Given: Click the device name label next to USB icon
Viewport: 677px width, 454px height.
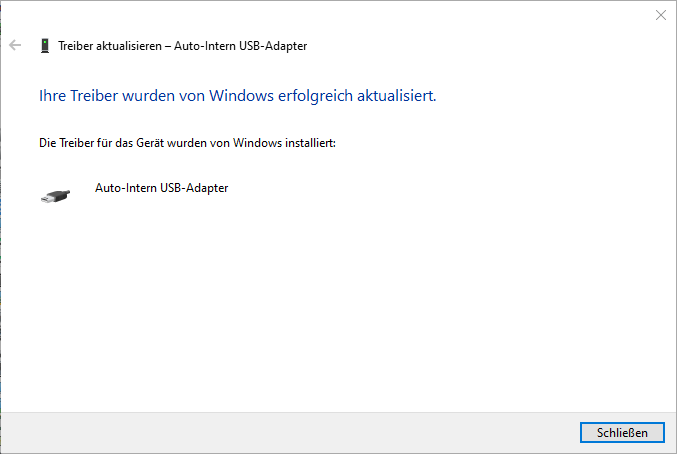Looking at the screenshot, I should [x=161, y=188].
